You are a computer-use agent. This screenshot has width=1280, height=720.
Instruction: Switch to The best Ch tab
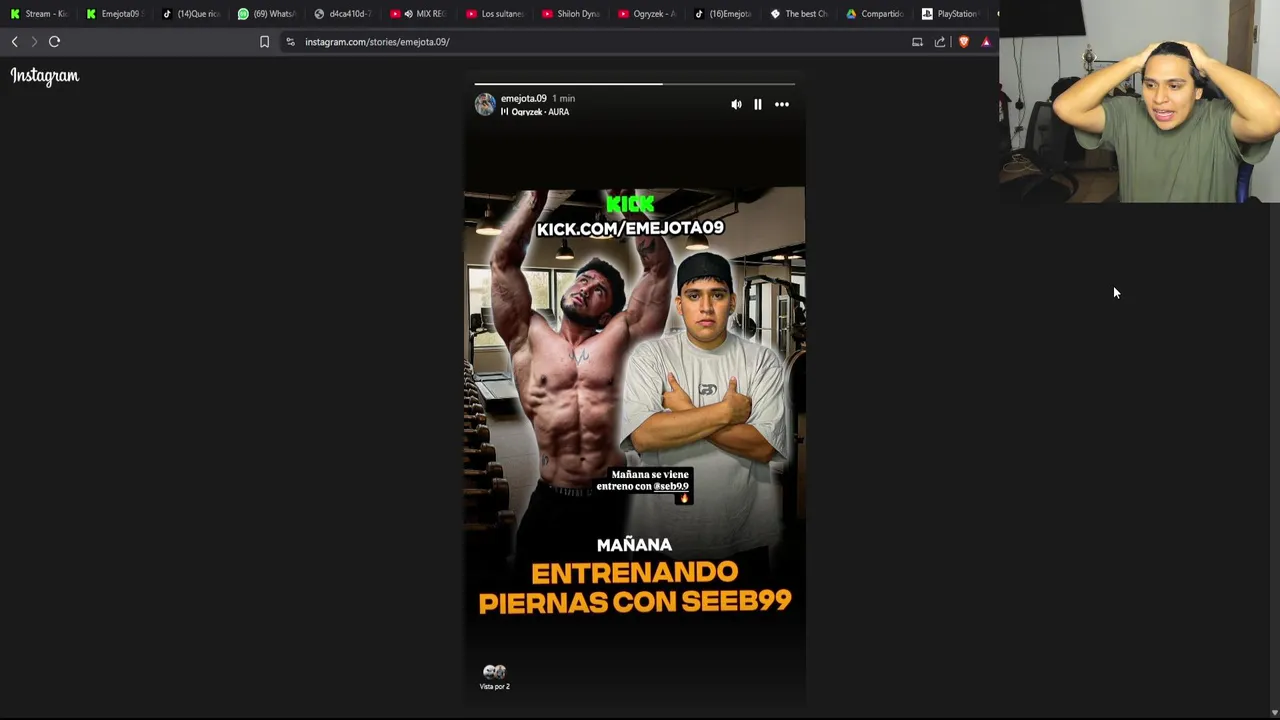[x=798, y=14]
